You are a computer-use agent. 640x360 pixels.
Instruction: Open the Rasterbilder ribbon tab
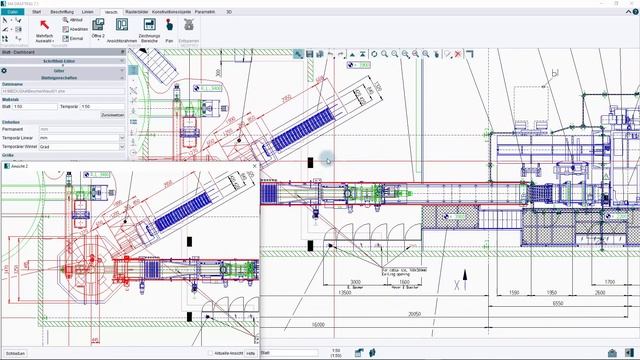point(137,12)
